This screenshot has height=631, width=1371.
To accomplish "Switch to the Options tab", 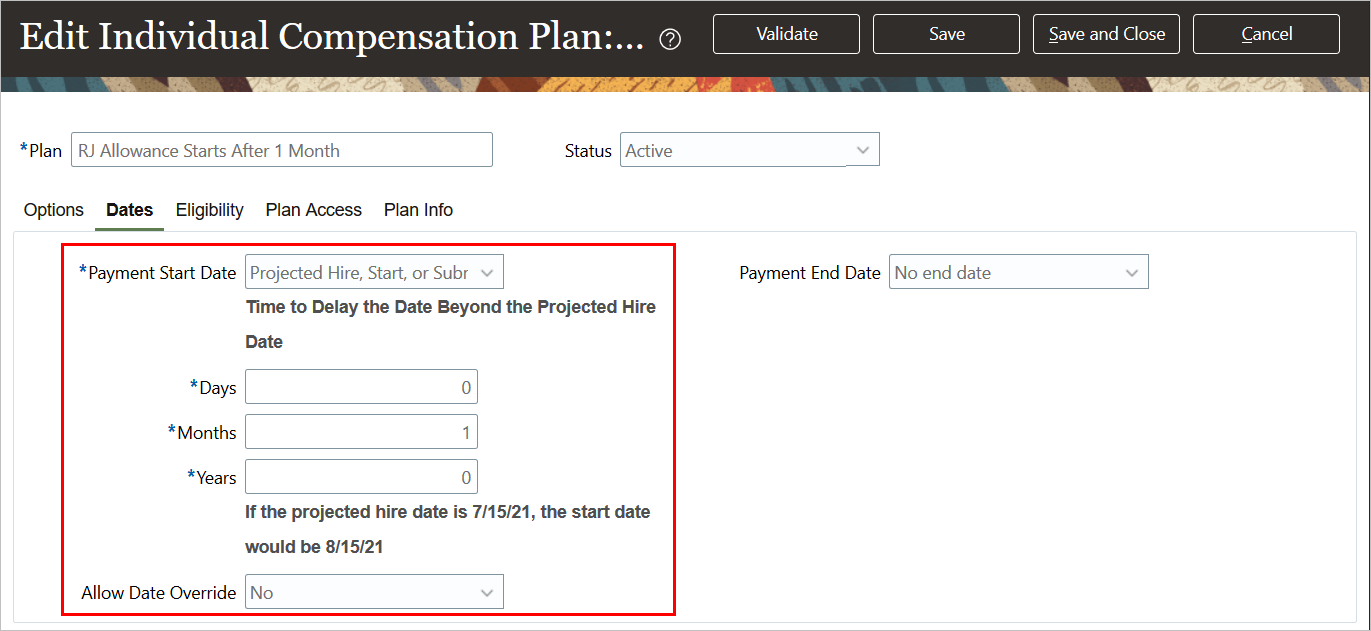I will pos(54,210).
